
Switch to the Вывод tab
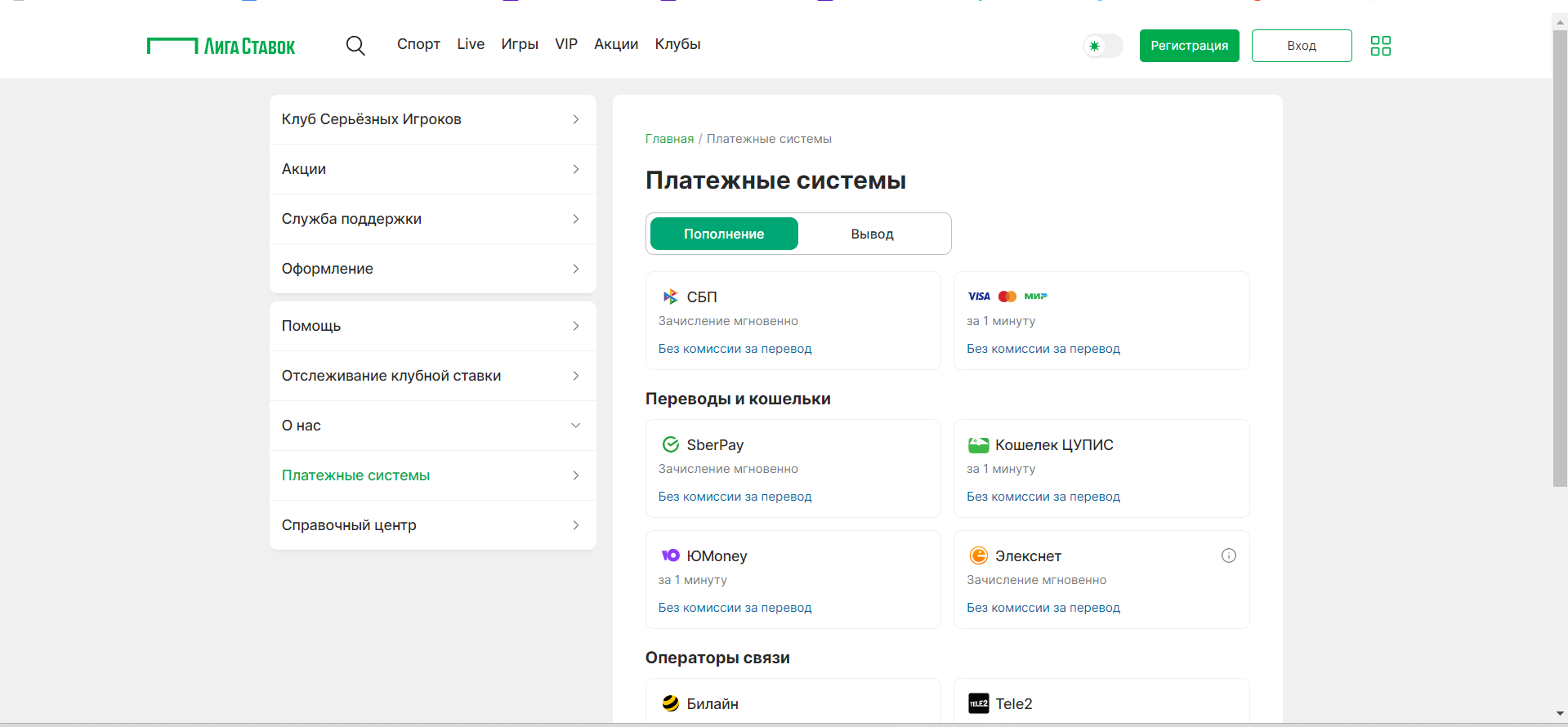pyautogui.click(x=872, y=234)
